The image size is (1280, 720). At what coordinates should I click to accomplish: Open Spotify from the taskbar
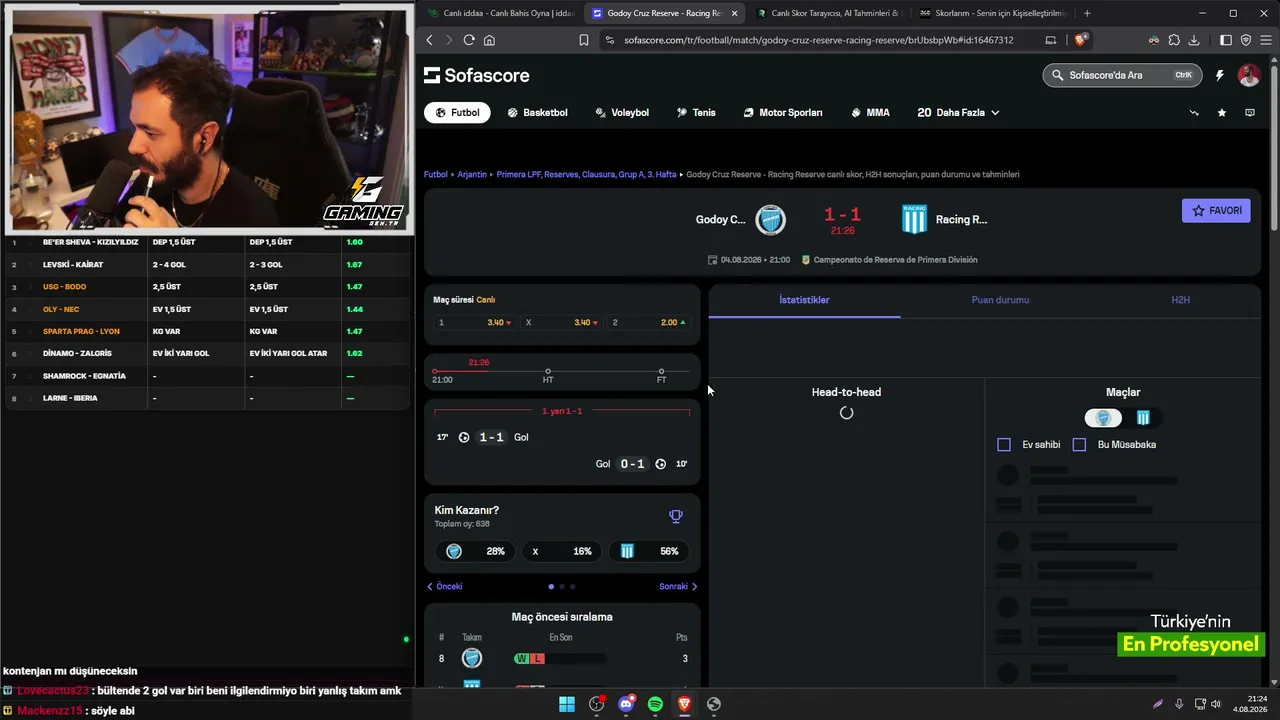point(655,704)
